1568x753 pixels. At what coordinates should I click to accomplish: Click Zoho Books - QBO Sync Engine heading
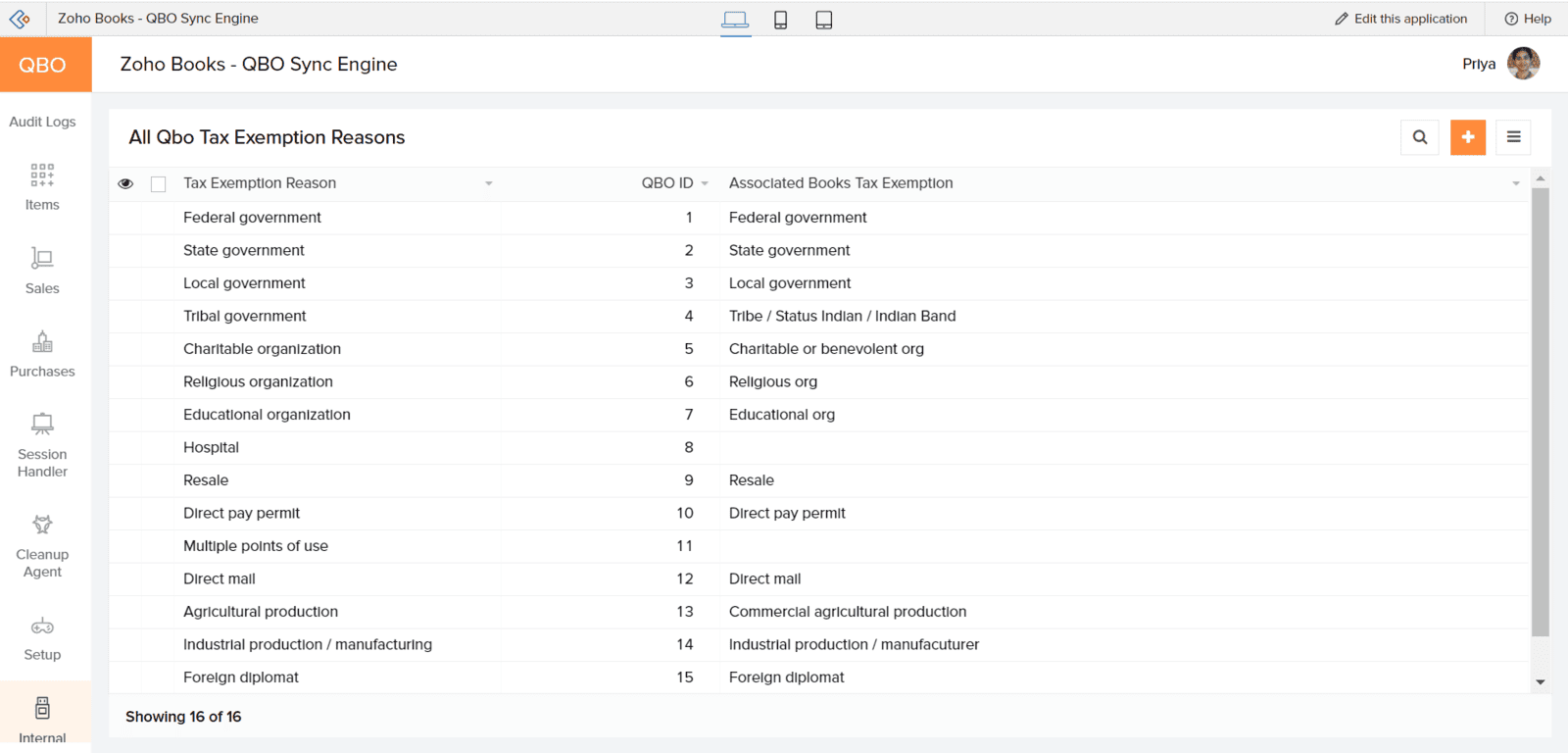click(259, 64)
